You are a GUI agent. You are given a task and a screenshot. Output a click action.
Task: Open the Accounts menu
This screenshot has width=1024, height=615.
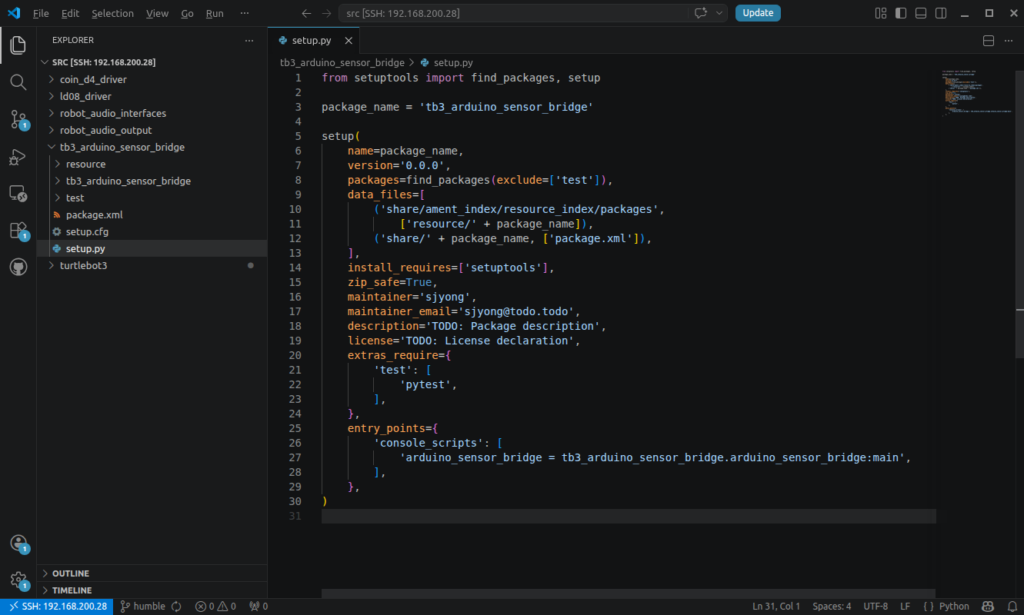(x=18, y=543)
